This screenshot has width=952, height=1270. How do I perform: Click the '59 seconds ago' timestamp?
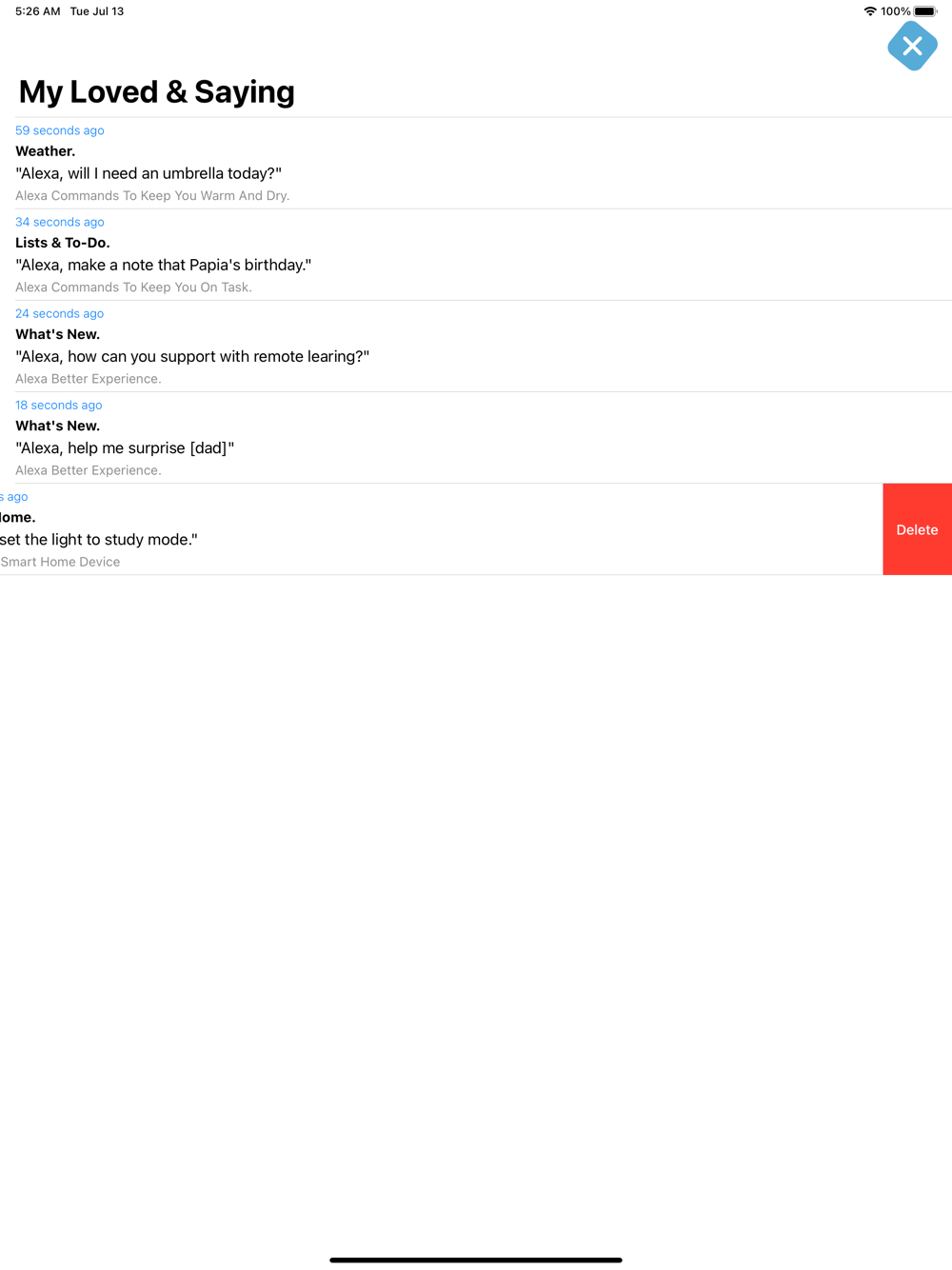59,130
